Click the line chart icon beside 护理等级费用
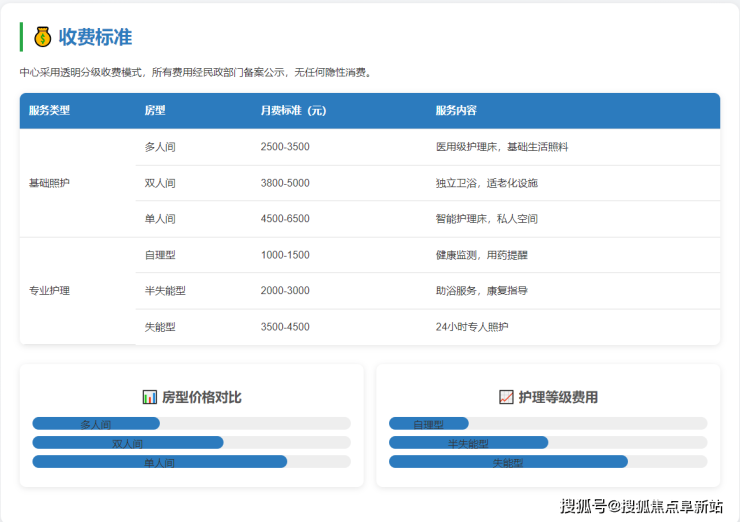Image resolution: width=740 pixels, height=522 pixels. [506, 397]
